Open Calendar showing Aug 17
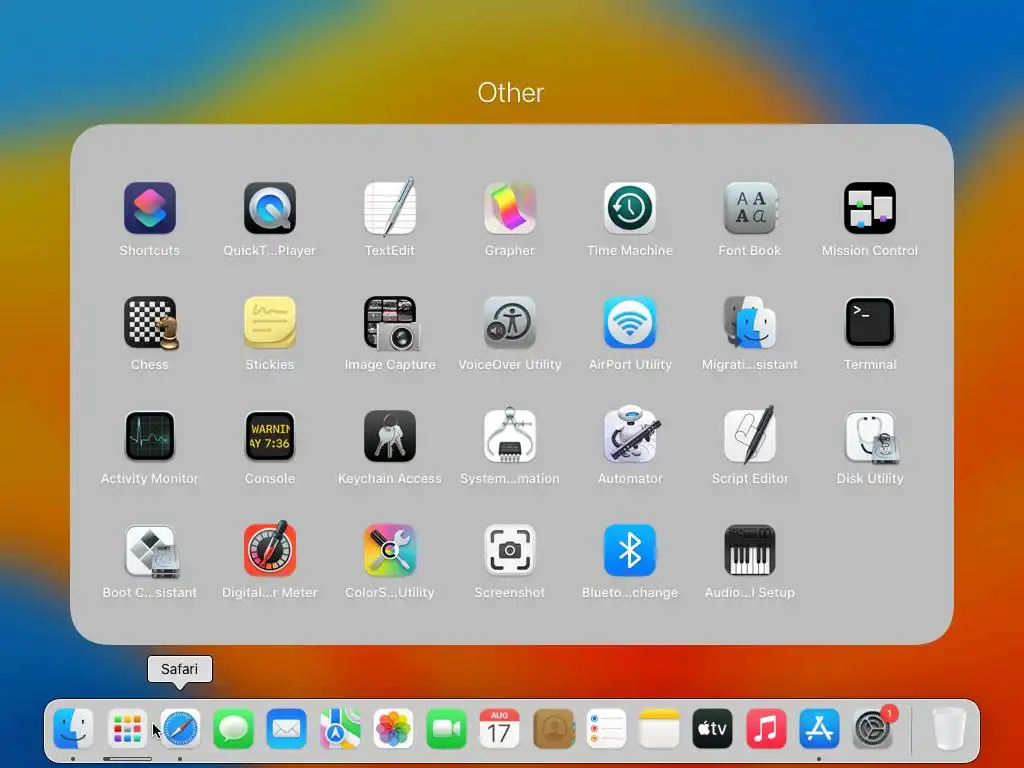1024x768 pixels. pos(500,728)
